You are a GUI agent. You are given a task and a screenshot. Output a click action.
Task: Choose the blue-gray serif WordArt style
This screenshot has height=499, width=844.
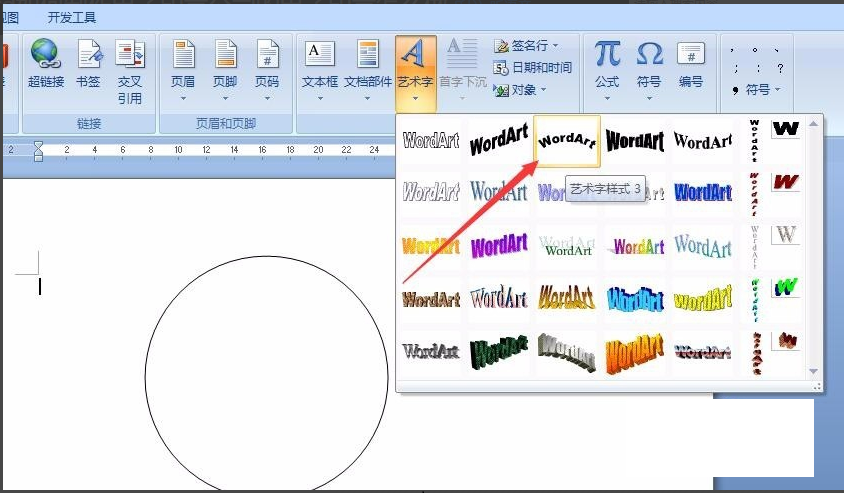(x=498, y=192)
